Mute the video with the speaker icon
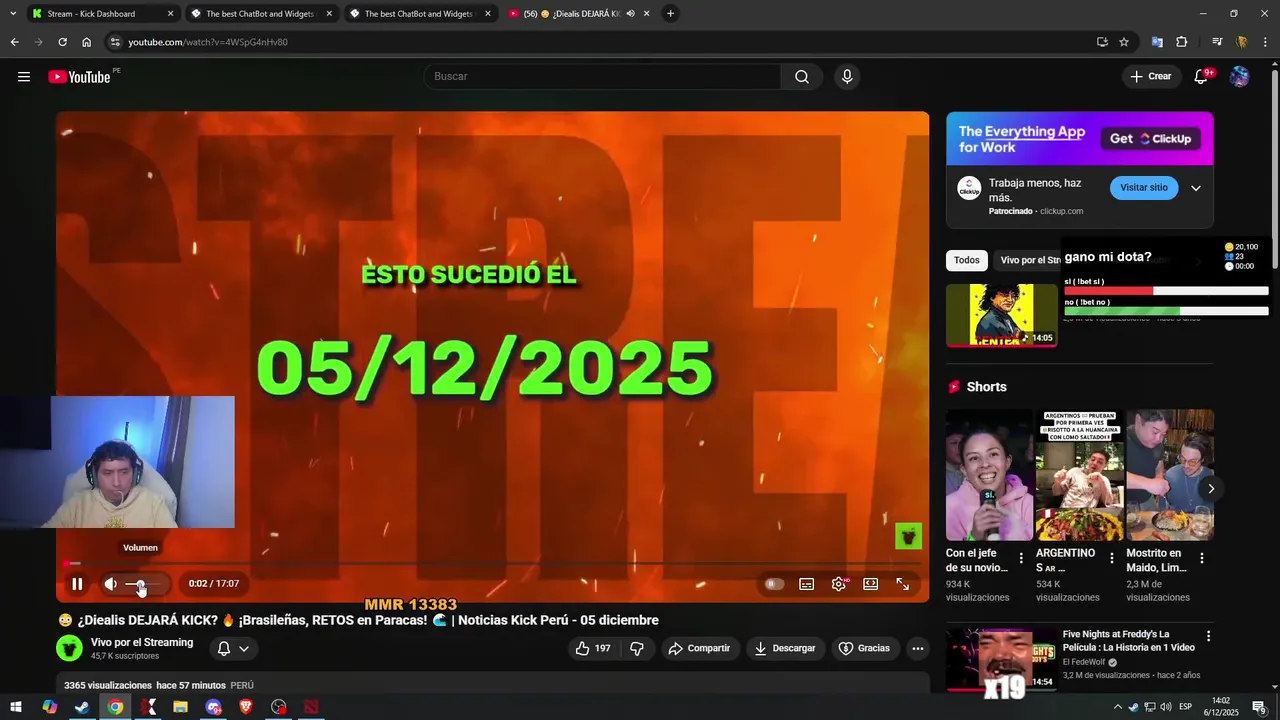The width and height of the screenshot is (1280, 720). 110,584
